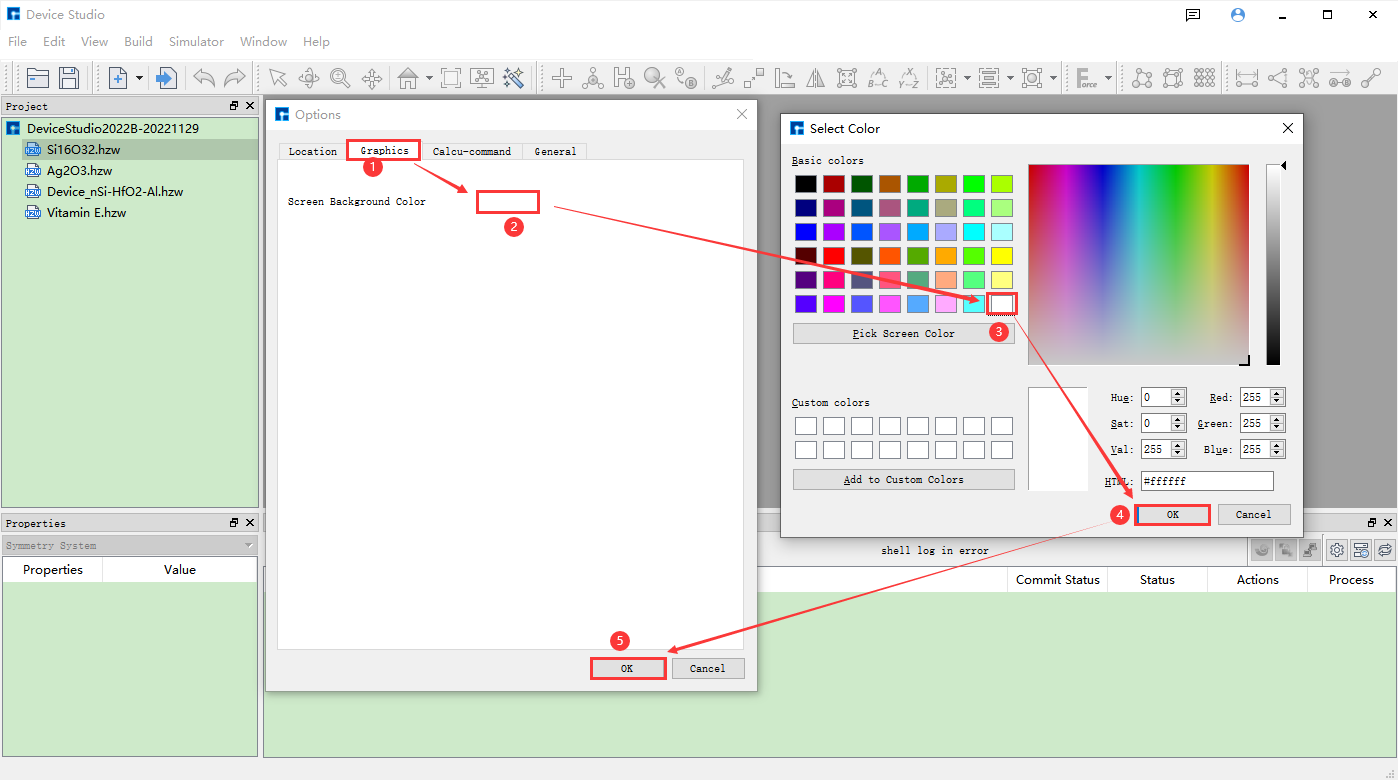
Task: Select the white basic color swatch
Action: [x=1002, y=303]
